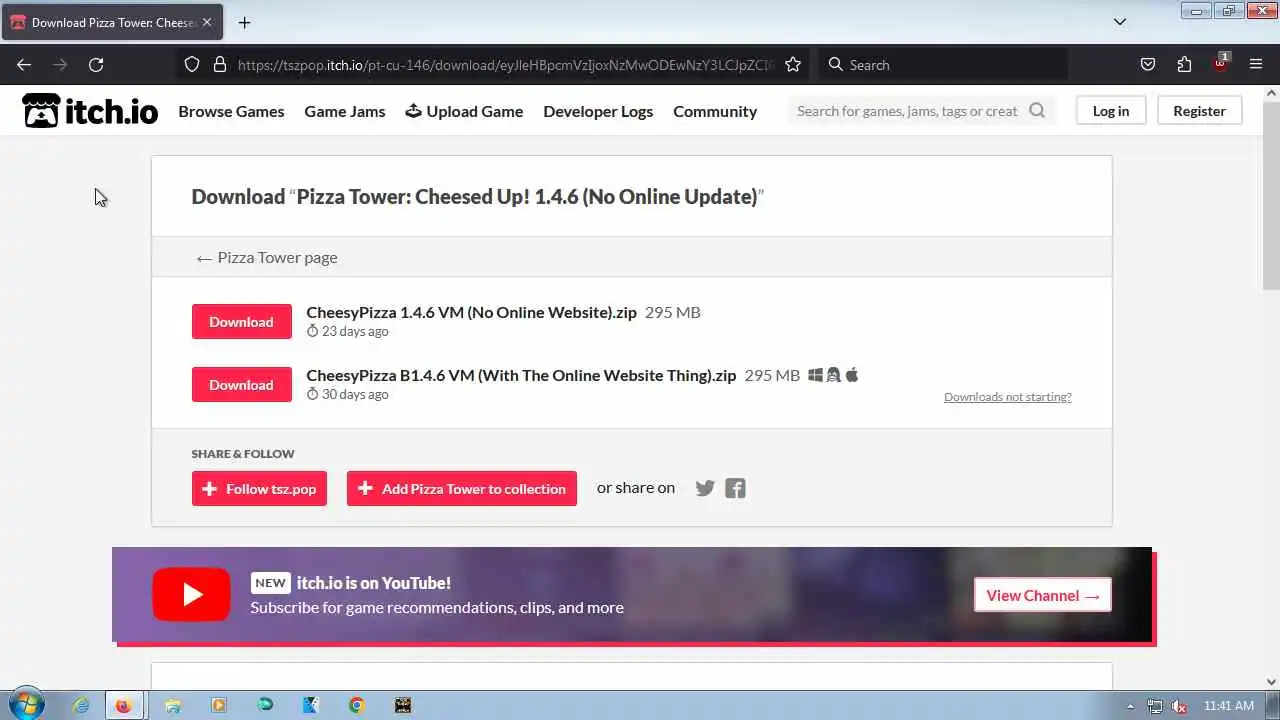The image size is (1280, 720).
Task: Click the page vertical scrollbar thumb
Action: (1271, 196)
